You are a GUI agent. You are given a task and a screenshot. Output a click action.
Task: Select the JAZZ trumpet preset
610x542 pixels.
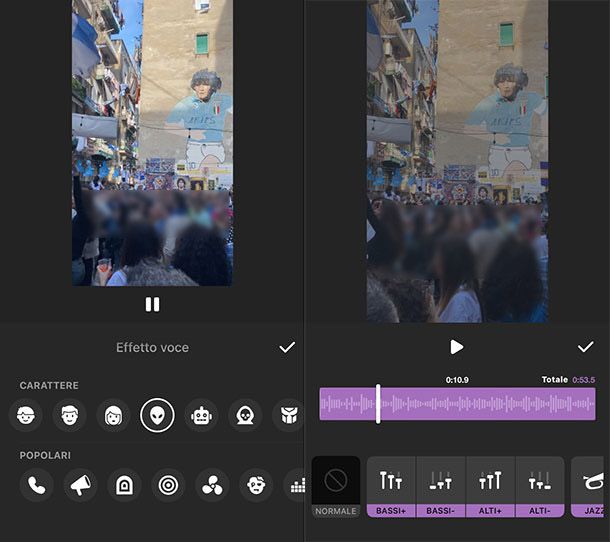pyautogui.click(x=589, y=486)
